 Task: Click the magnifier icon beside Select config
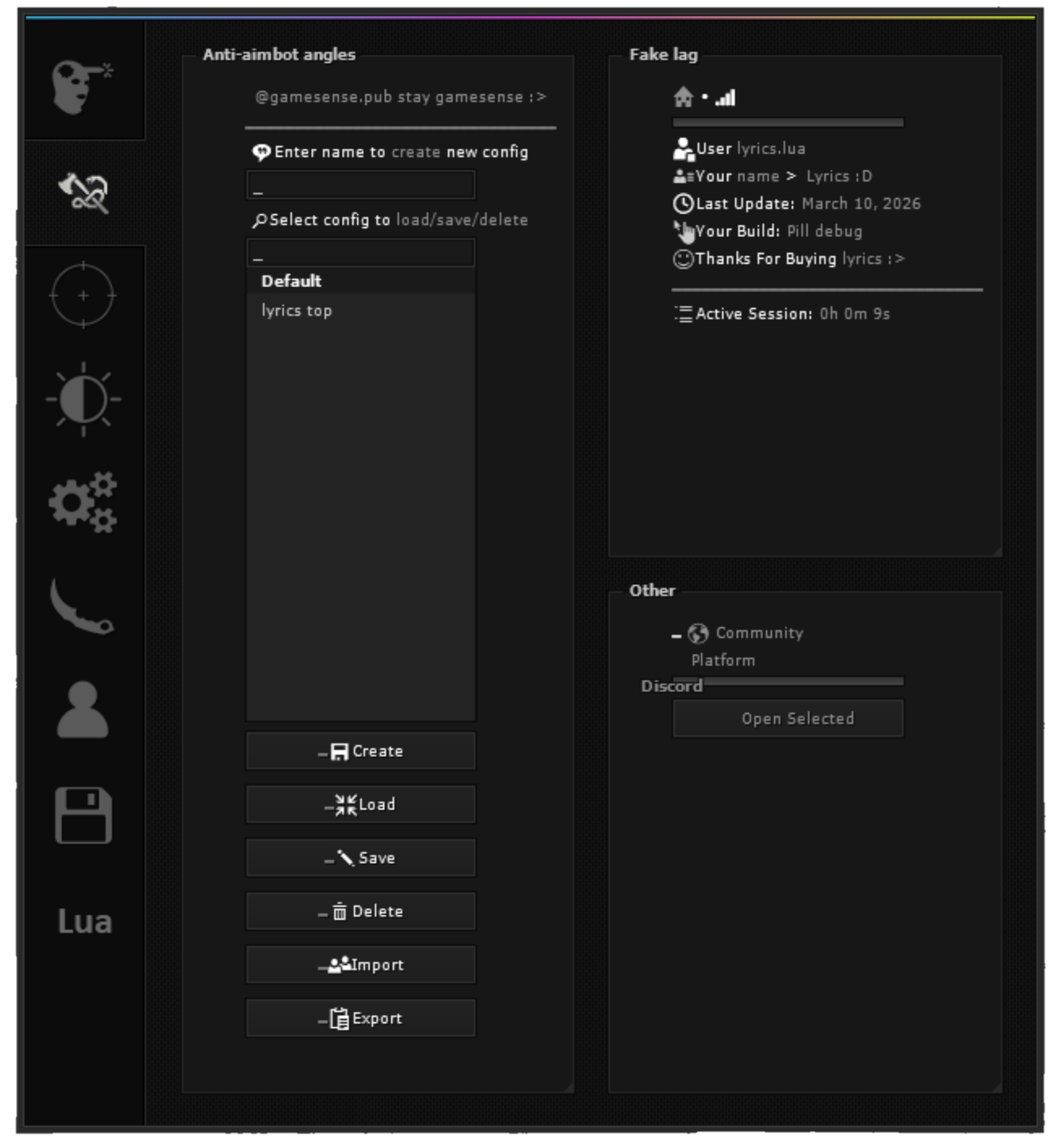(260, 220)
